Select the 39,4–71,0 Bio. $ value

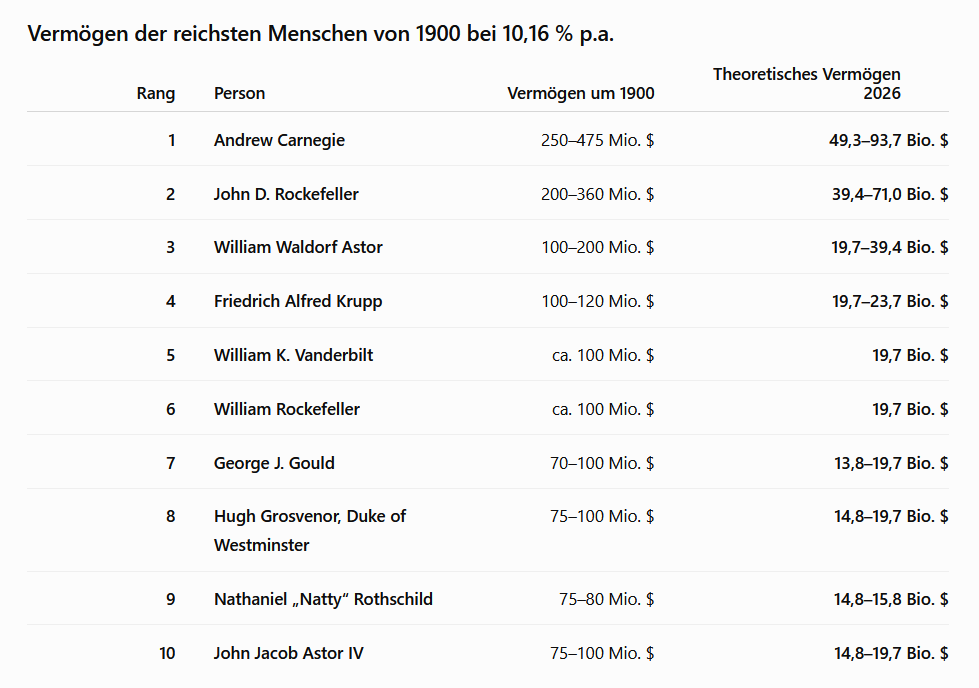pos(890,194)
